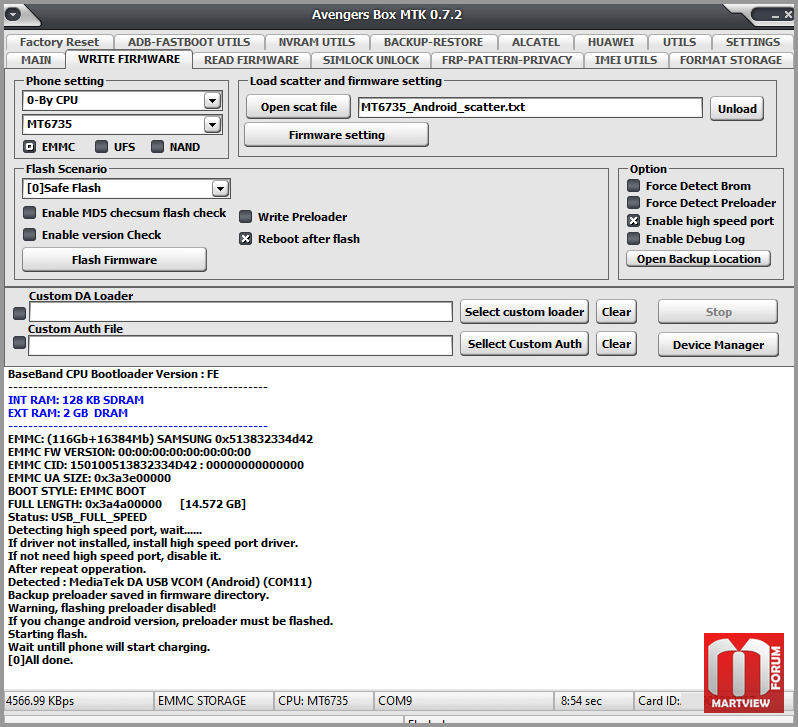Uncheck Reboot after flash
This screenshot has width=798, height=727.
[245, 239]
